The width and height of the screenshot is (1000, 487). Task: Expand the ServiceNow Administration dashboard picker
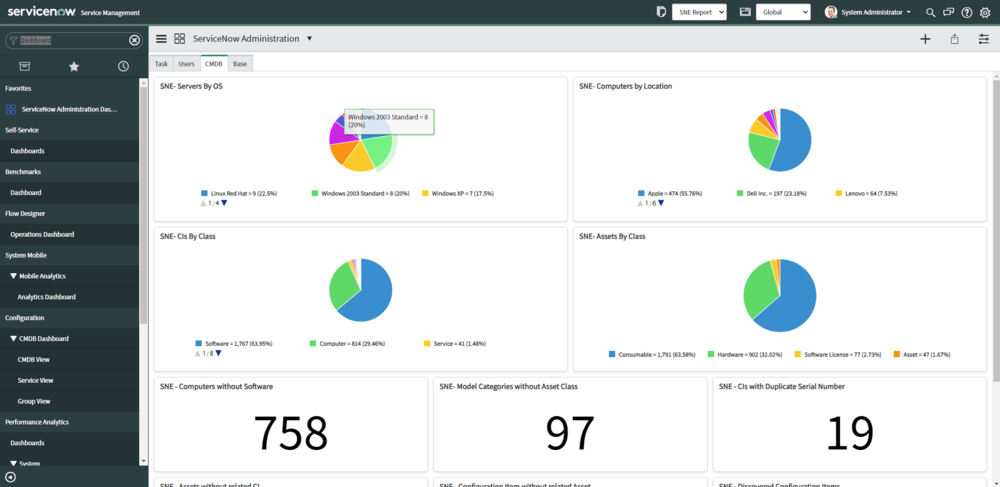point(309,39)
